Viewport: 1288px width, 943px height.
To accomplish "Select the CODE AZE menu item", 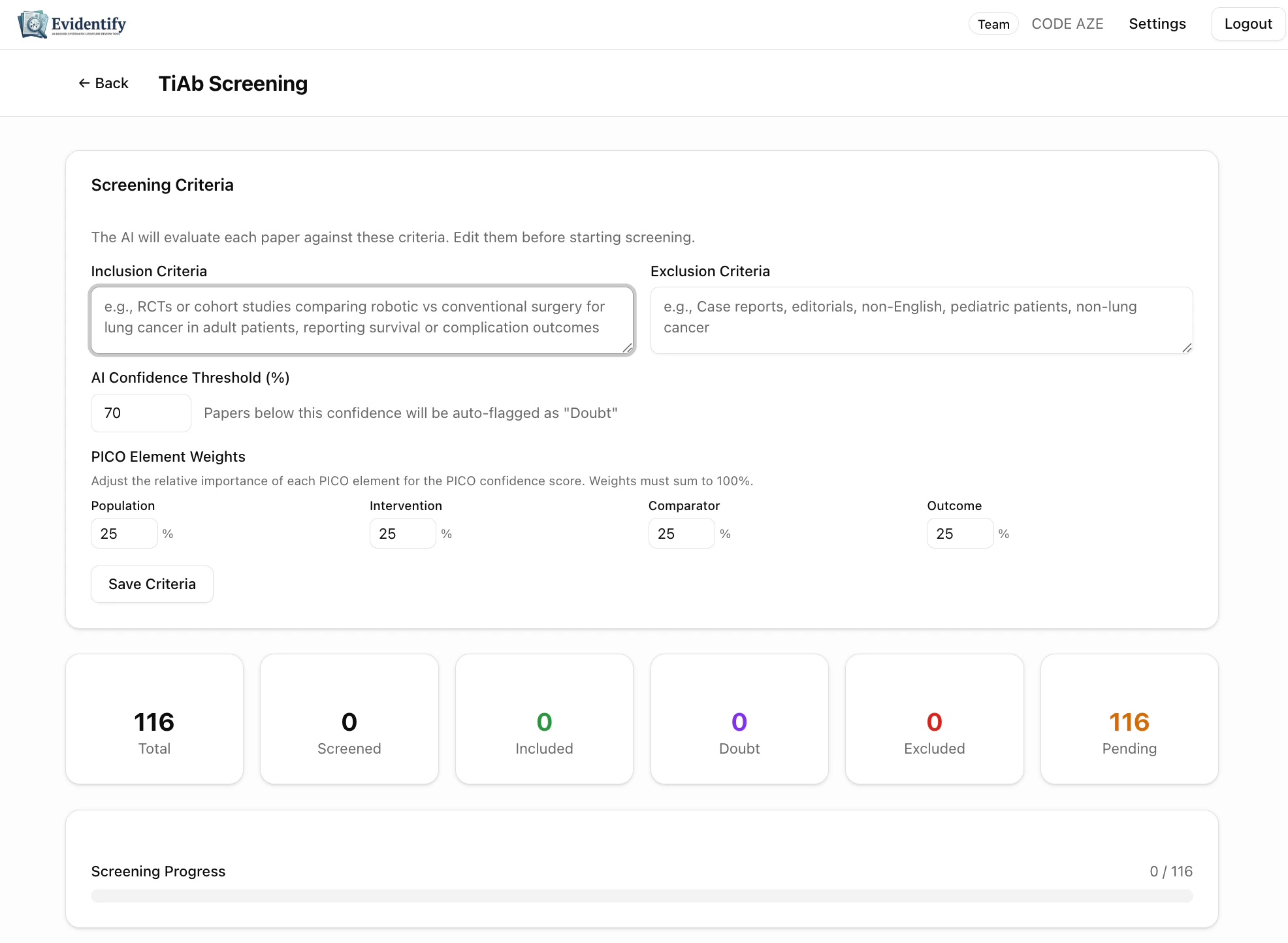I will (x=1067, y=24).
